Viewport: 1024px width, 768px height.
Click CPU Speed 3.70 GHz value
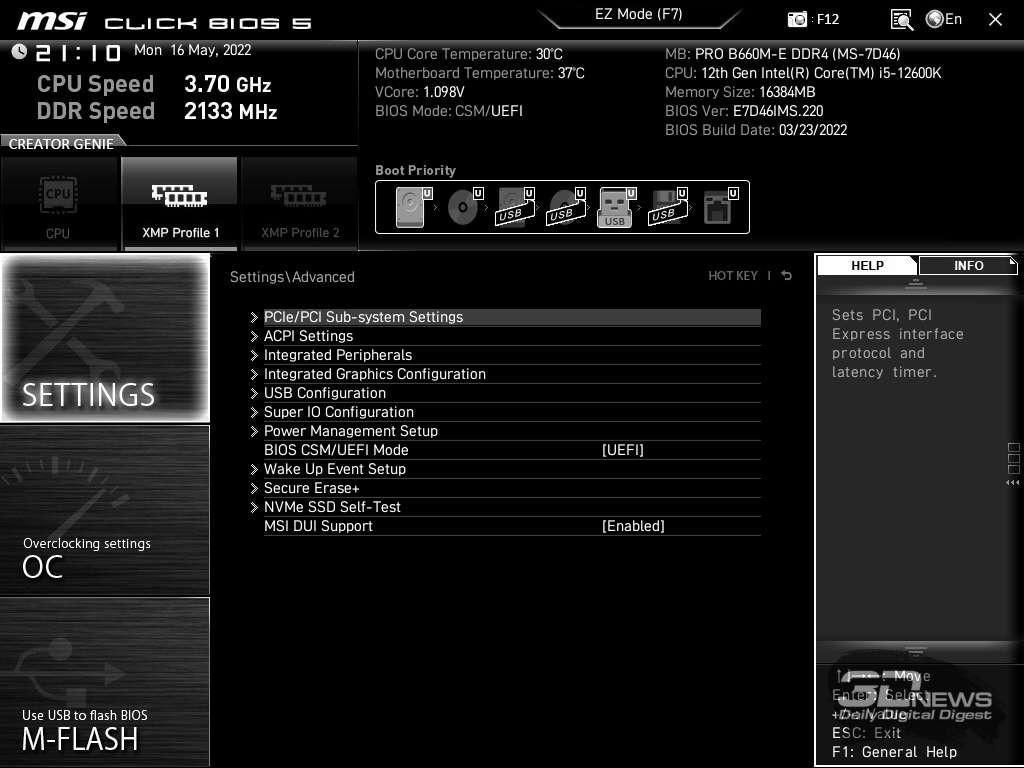tap(227, 84)
